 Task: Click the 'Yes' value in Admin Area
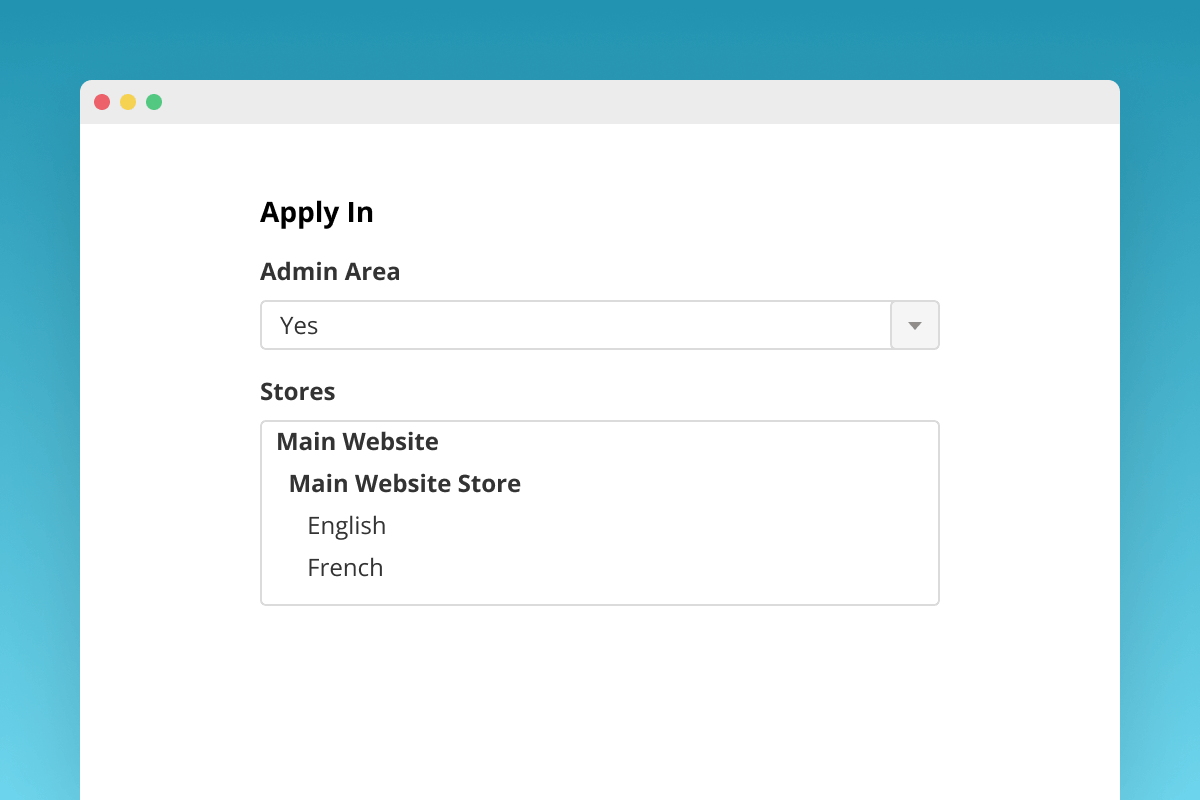tap(299, 326)
